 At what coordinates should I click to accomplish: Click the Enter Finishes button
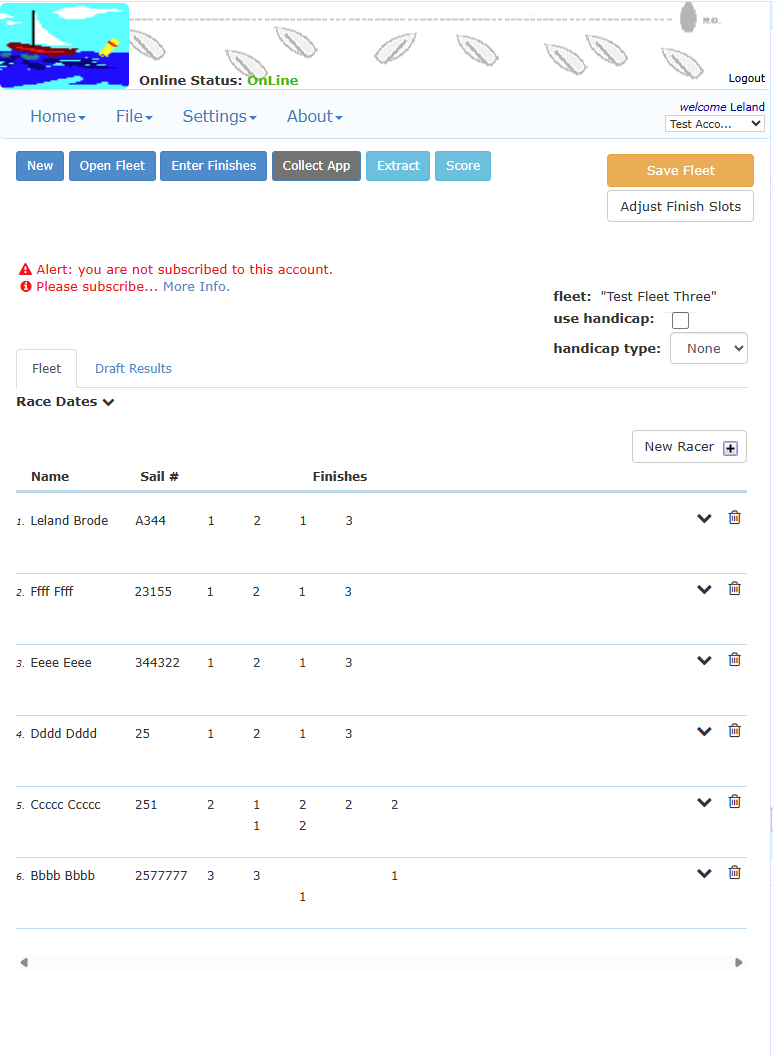(x=214, y=166)
